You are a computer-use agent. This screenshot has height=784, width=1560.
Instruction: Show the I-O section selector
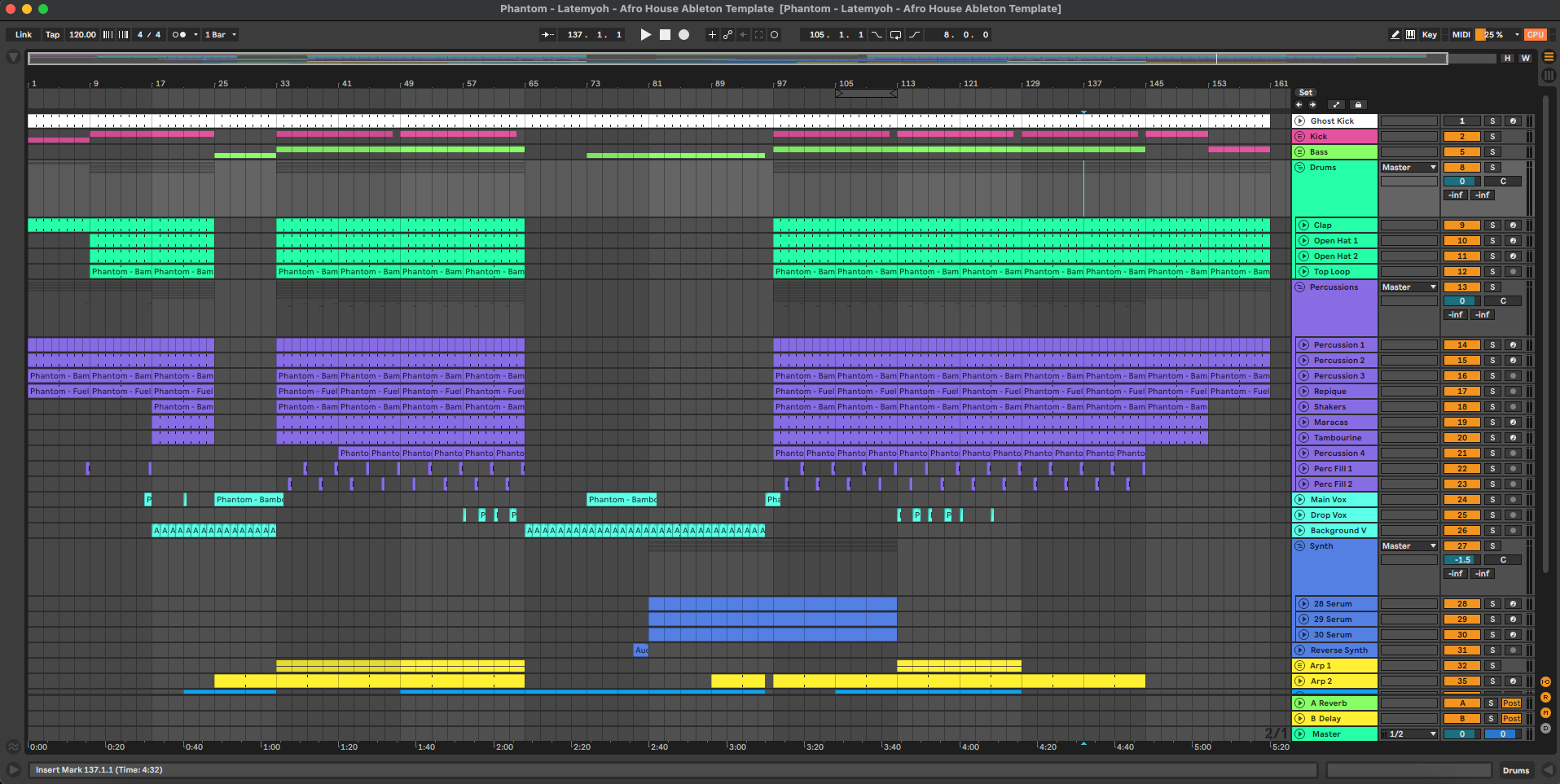1545,682
